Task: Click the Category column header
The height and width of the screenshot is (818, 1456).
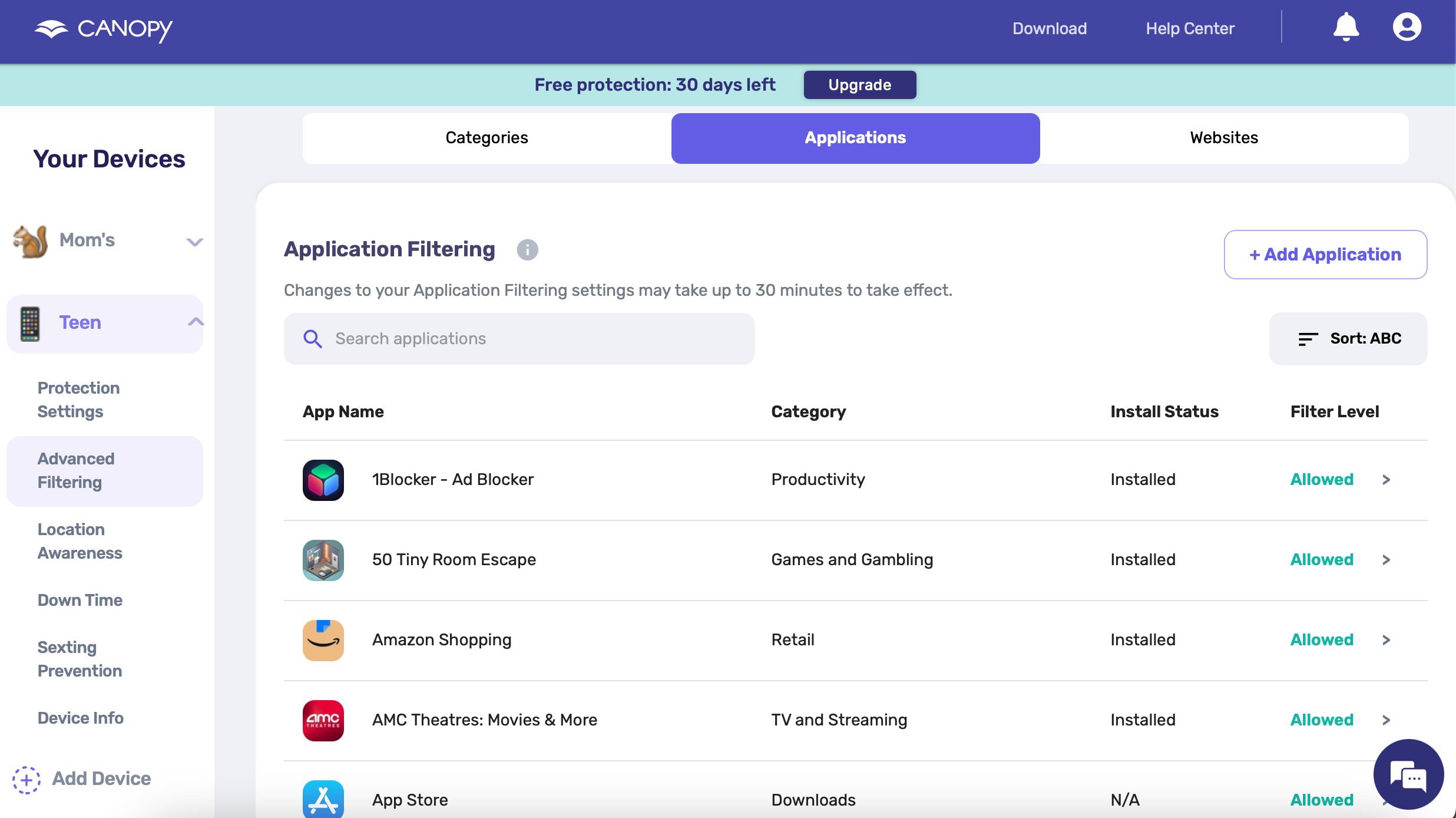Action: click(x=808, y=411)
